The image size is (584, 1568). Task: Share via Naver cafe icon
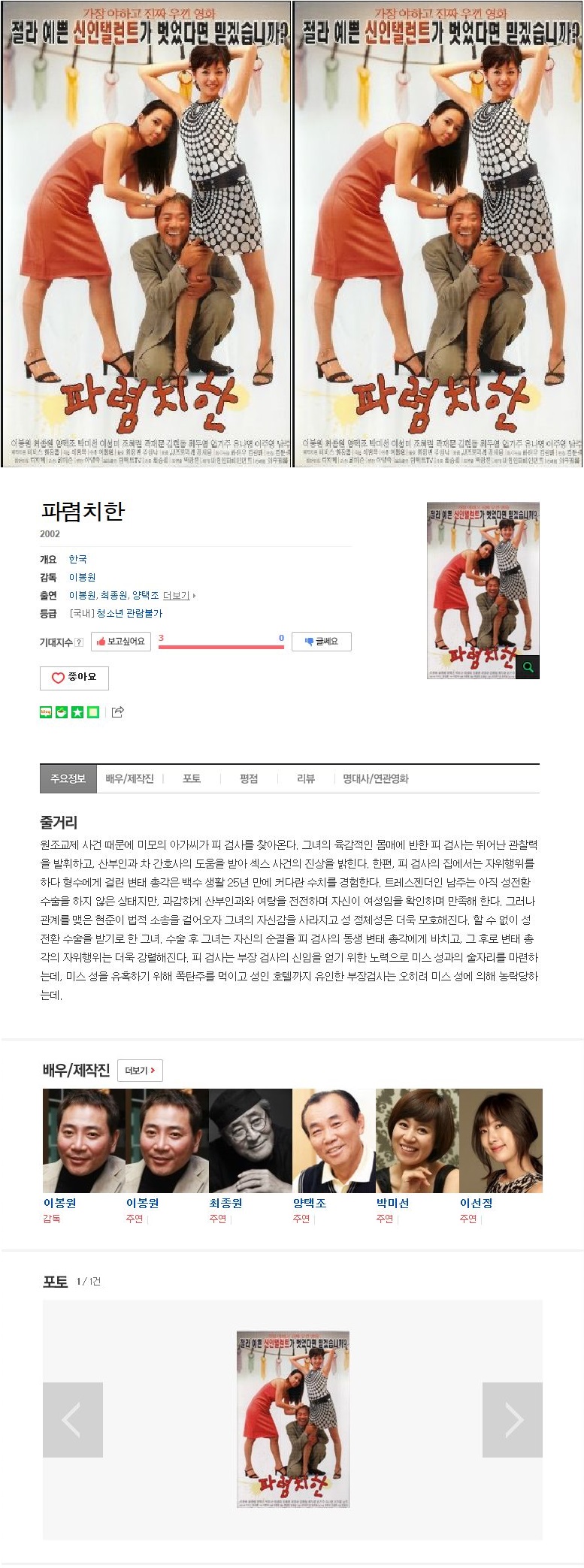tap(62, 712)
